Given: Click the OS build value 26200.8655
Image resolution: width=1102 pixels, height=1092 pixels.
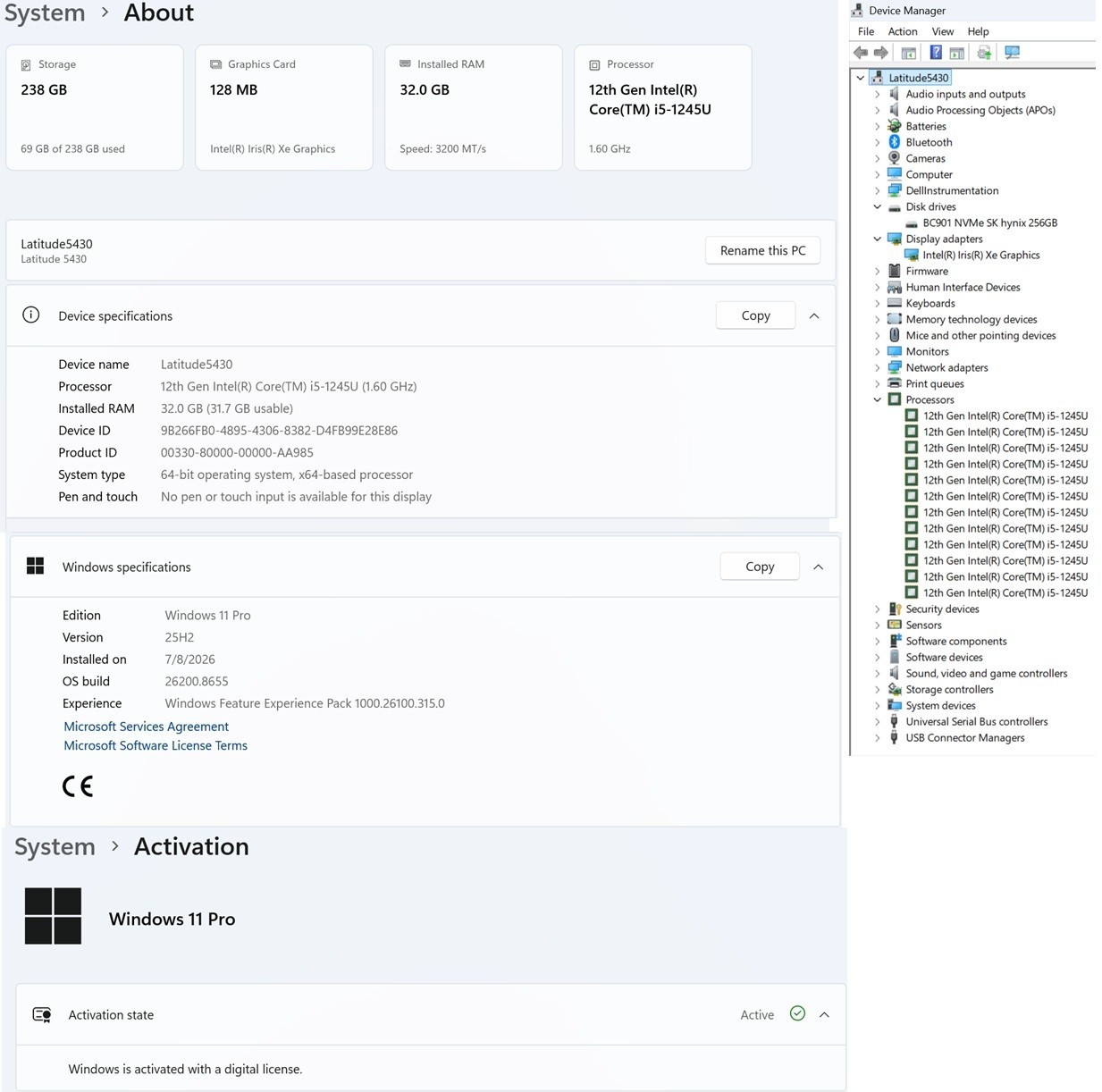Looking at the screenshot, I should click(x=197, y=681).
